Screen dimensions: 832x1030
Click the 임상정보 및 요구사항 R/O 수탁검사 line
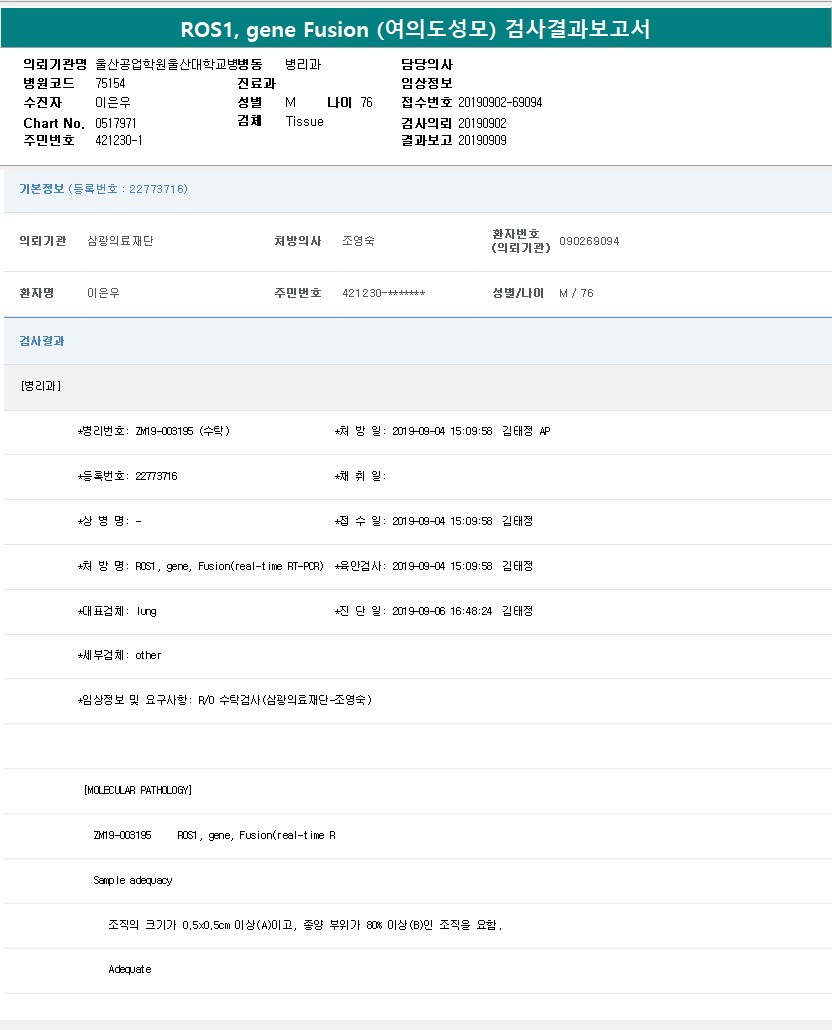225,700
